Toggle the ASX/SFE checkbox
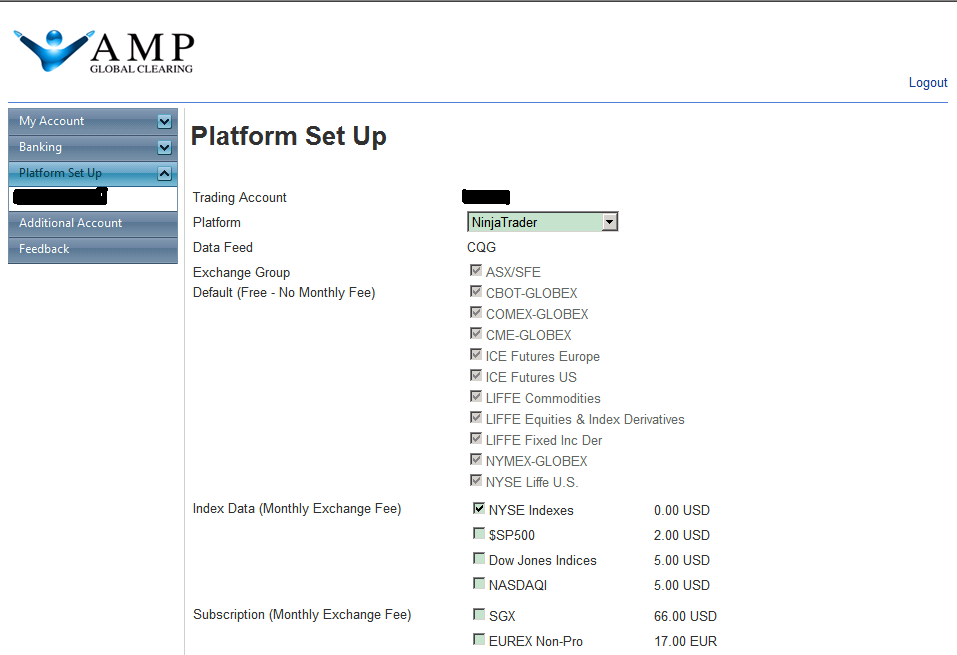Image resolution: width=957 pixels, height=655 pixels. 476,270
